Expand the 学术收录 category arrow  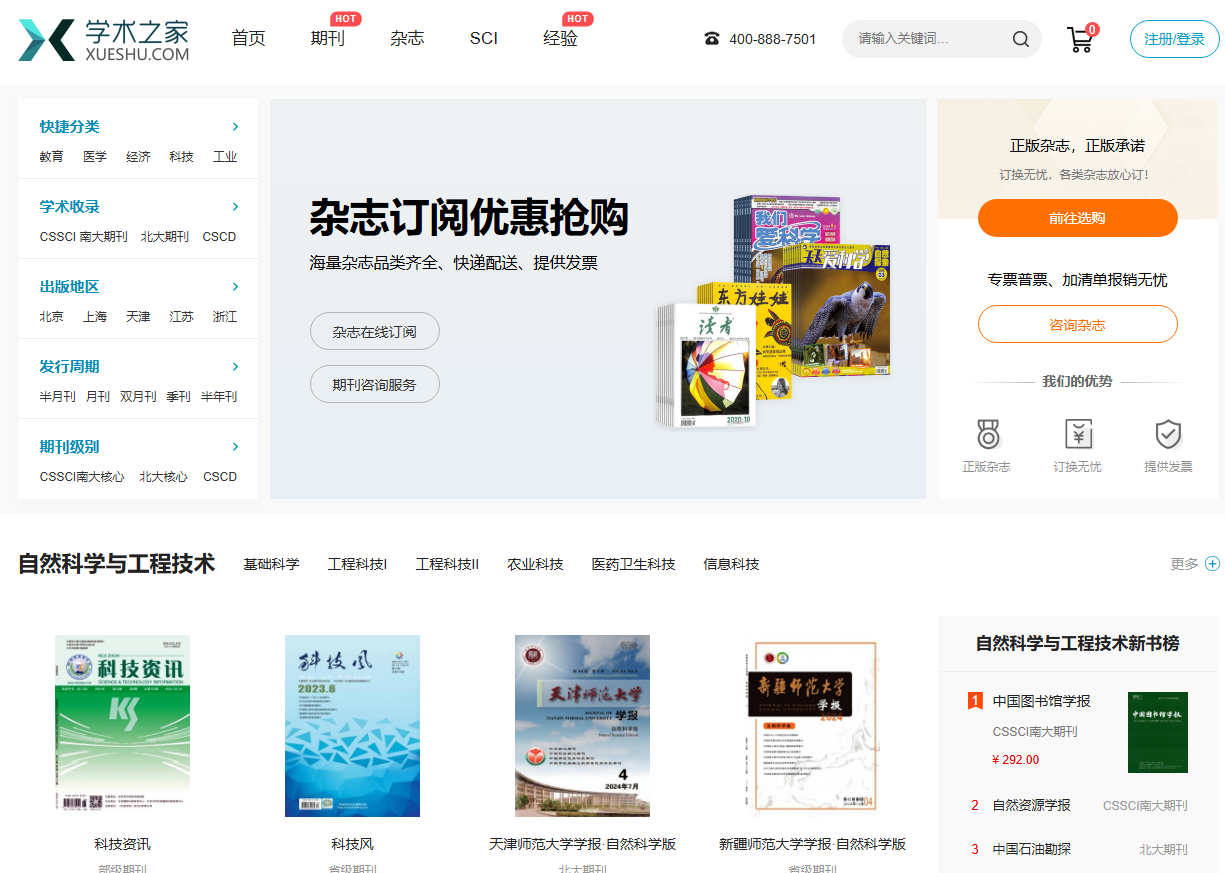click(236, 207)
